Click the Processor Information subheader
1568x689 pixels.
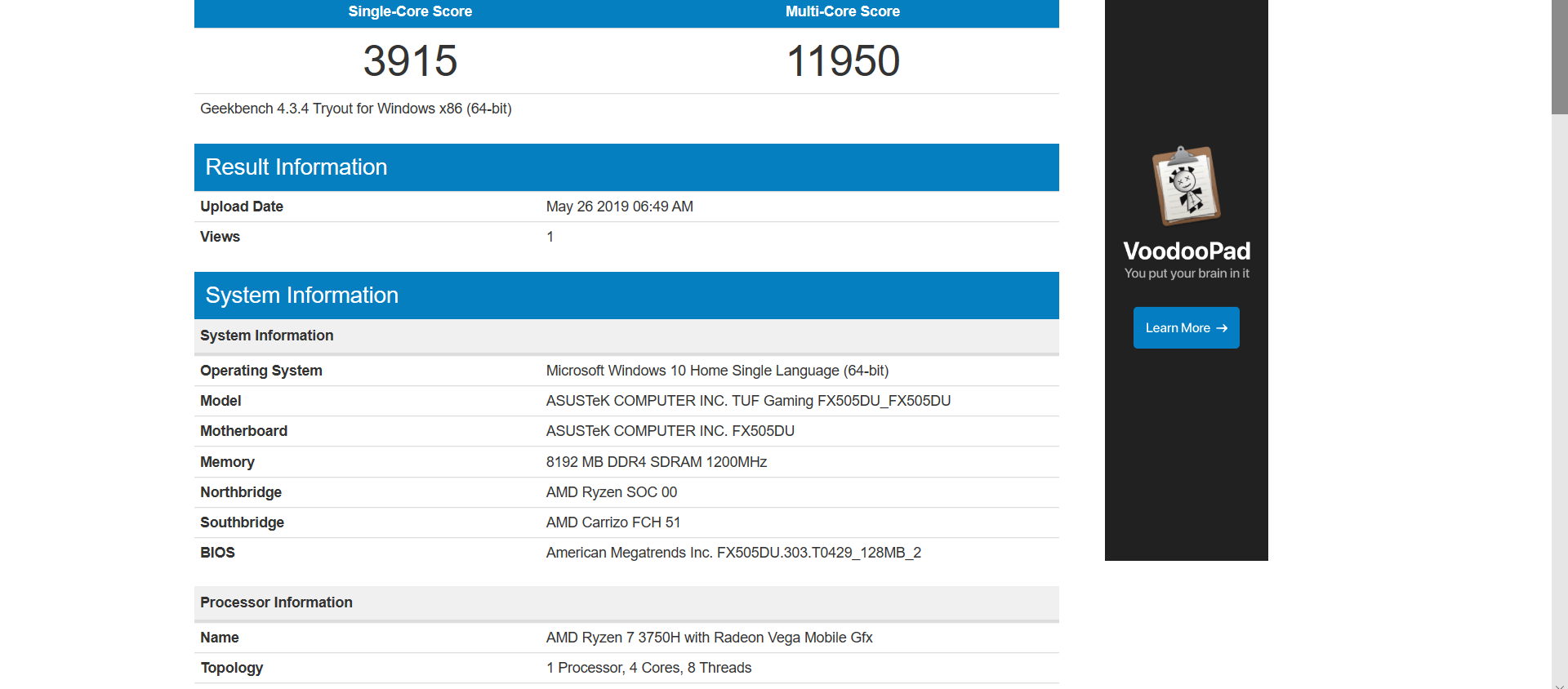[x=277, y=602]
